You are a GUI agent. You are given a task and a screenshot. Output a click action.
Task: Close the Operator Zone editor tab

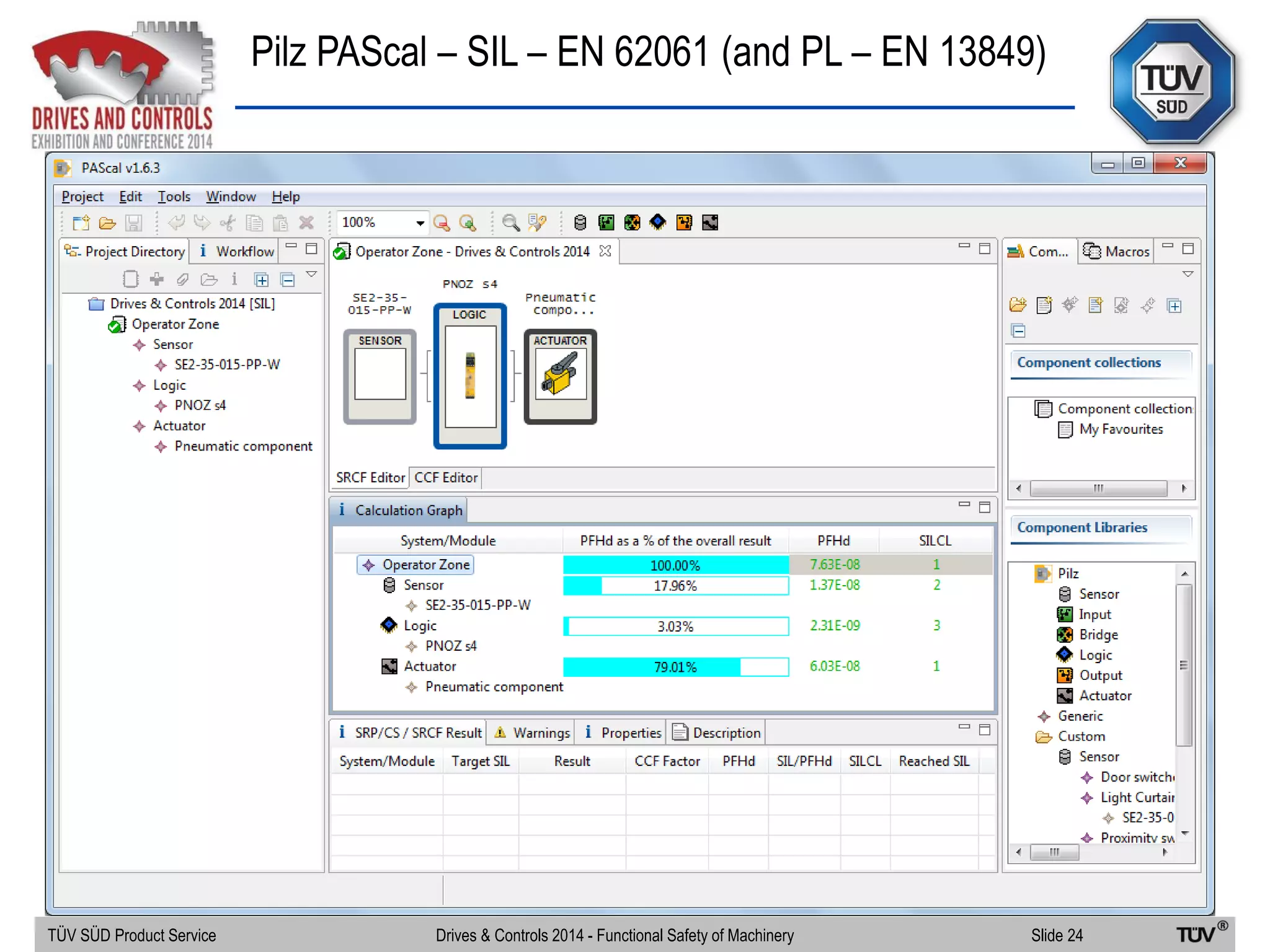click(605, 251)
